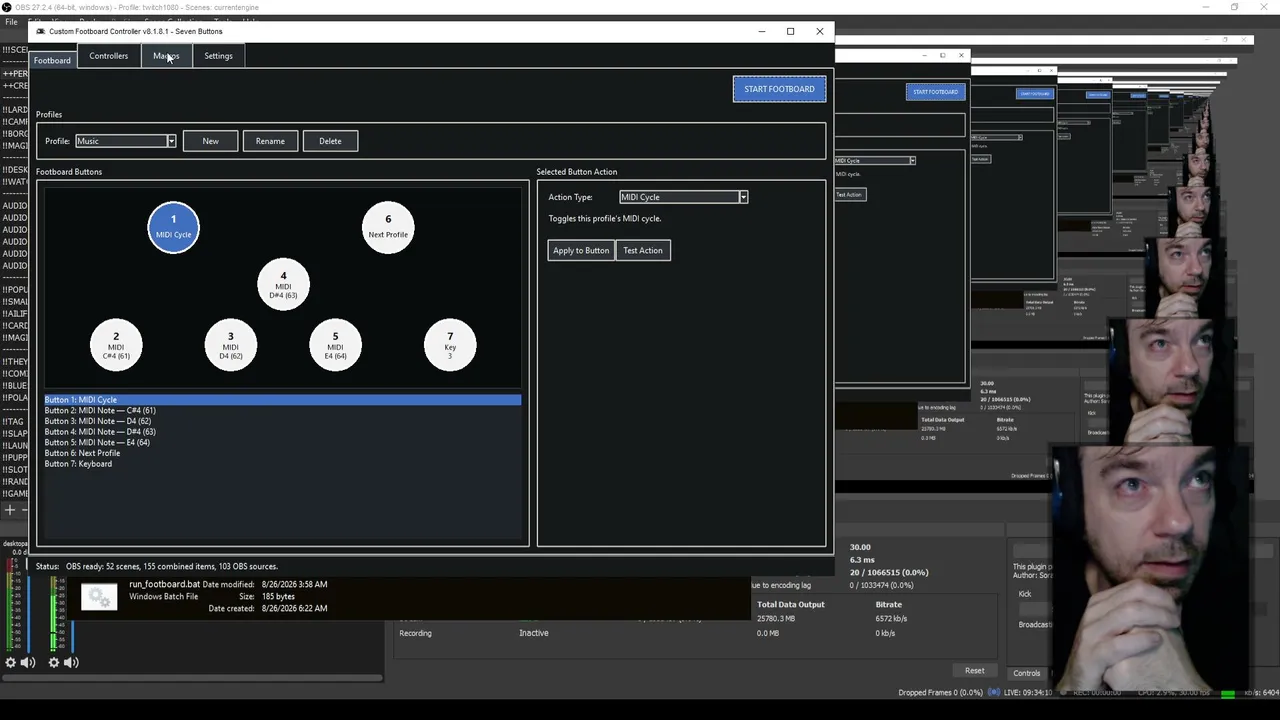Rename the current profile
Viewport: 1280px width, 720px height.
click(270, 141)
